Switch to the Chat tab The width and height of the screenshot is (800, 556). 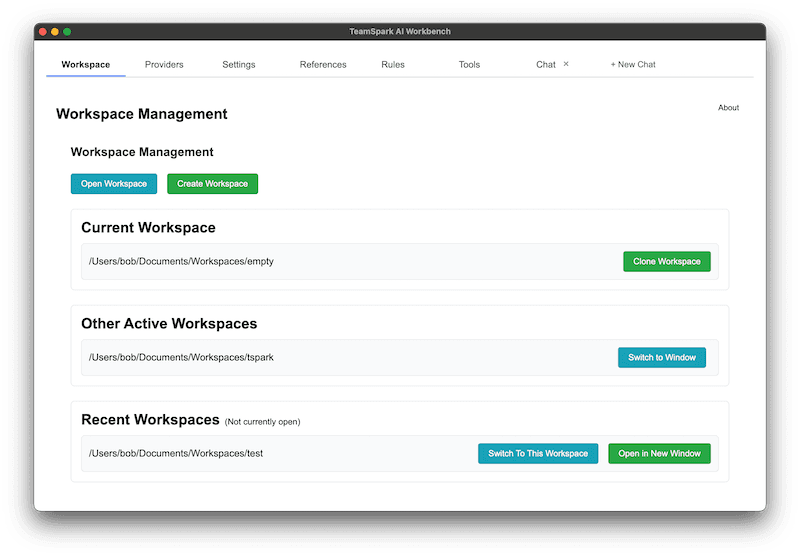point(545,65)
